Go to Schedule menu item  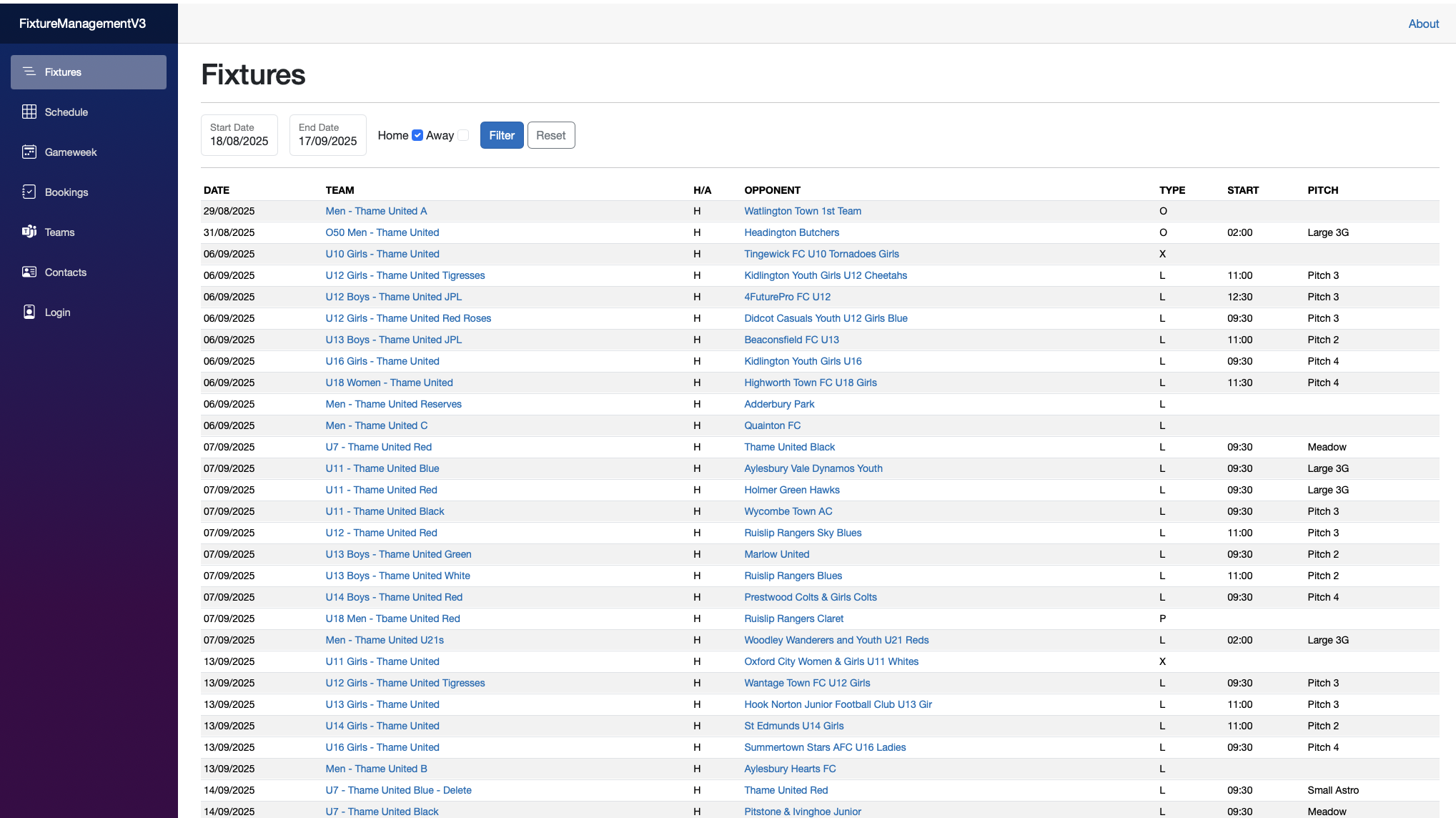[66, 112]
